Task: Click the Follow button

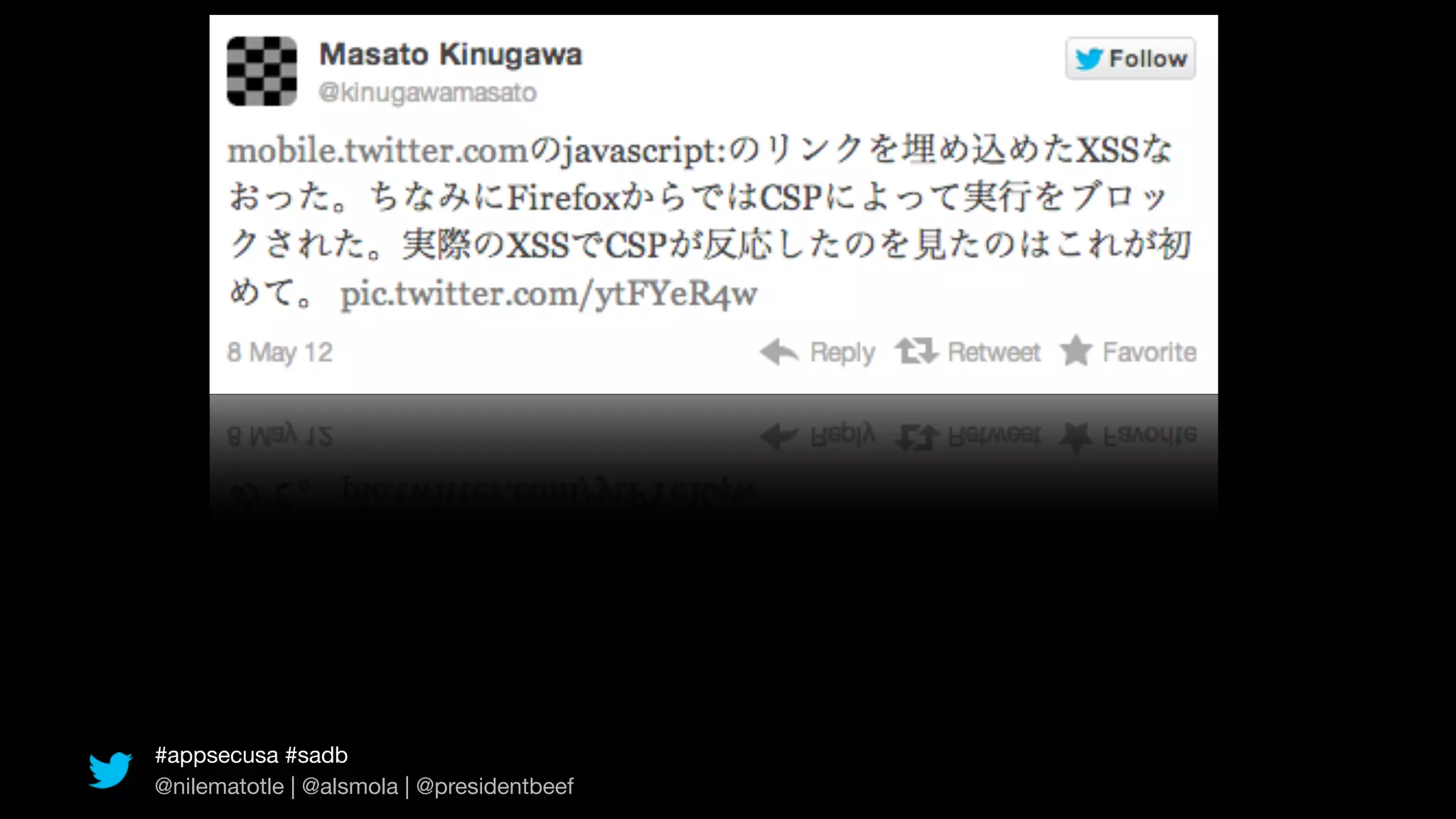Action: pyautogui.click(x=1130, y=58)
